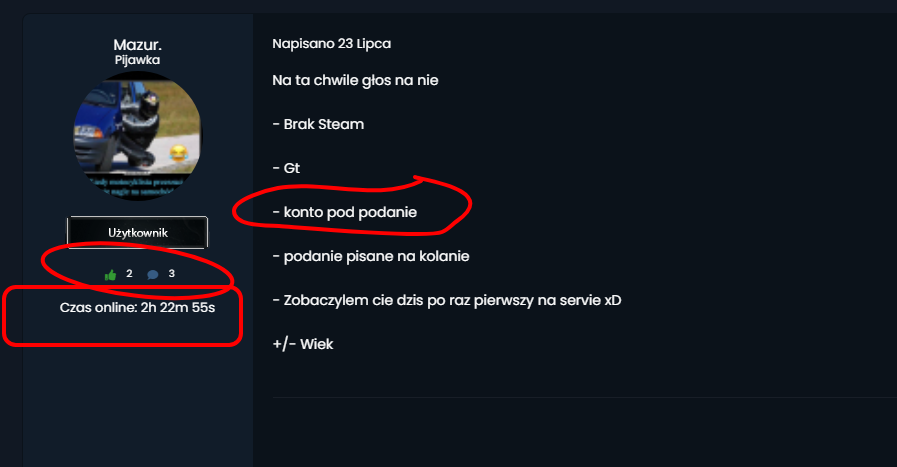Open the Mazur. username profile link

[x=137, y=45]
